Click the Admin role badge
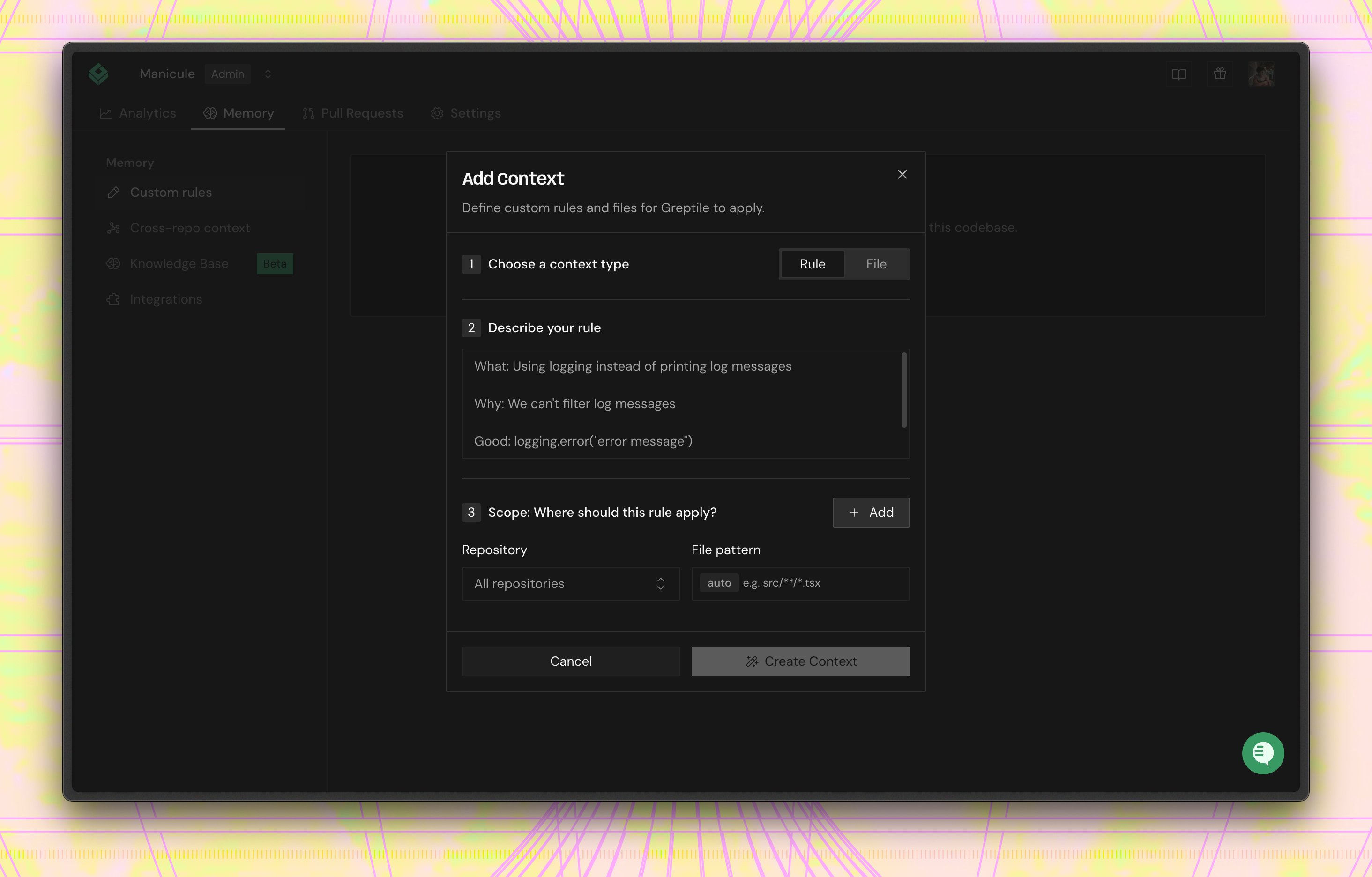The image size is (1372, 877). [228, 74]
